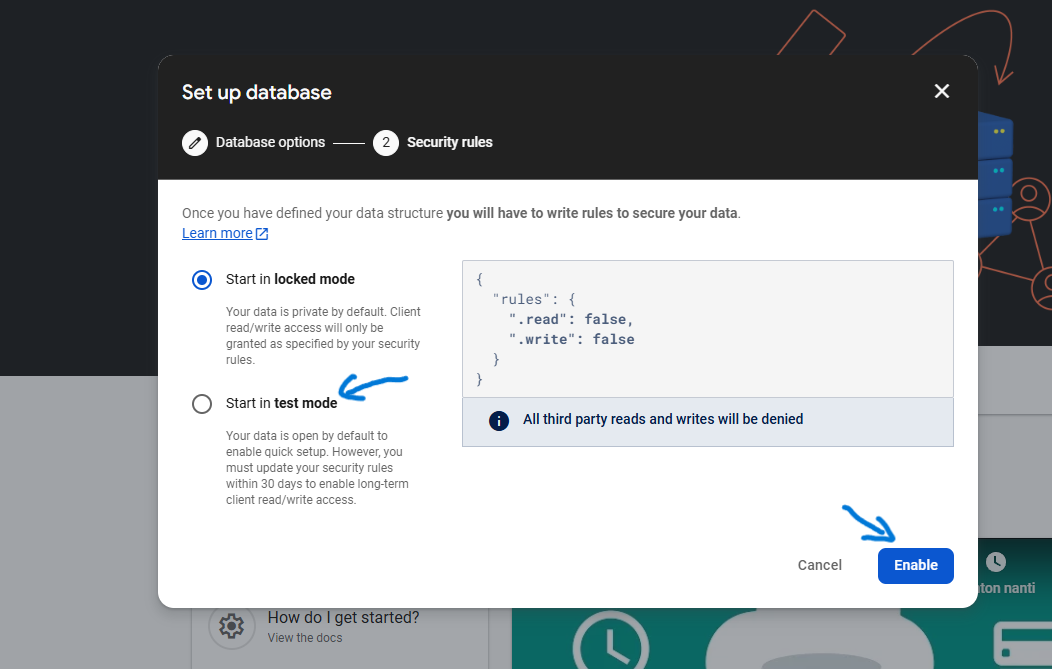Open the Learn more link
Viewport: 1052px width, 669px height.
(x=217, y=233)
